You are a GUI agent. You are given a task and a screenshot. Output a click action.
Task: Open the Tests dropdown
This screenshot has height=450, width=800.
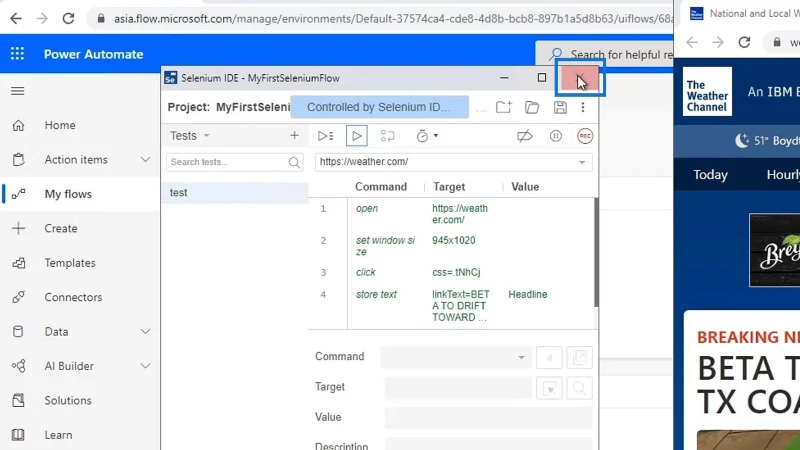click(190, 136)
